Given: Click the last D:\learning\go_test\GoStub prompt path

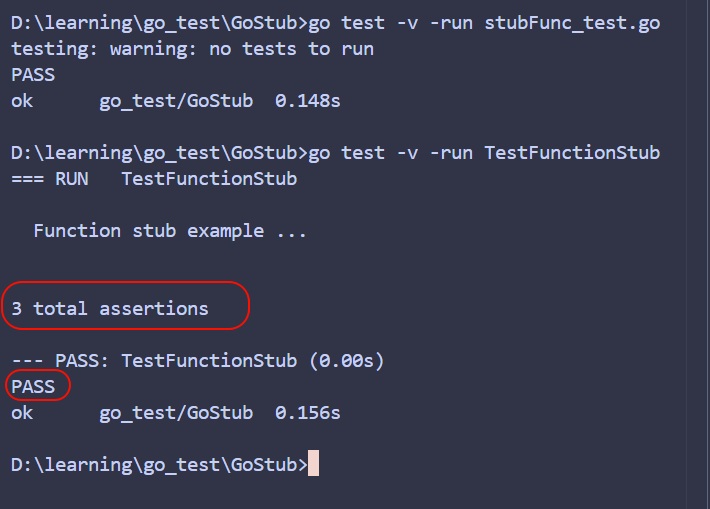Looking at the screenshot, I should coord(155,464).
